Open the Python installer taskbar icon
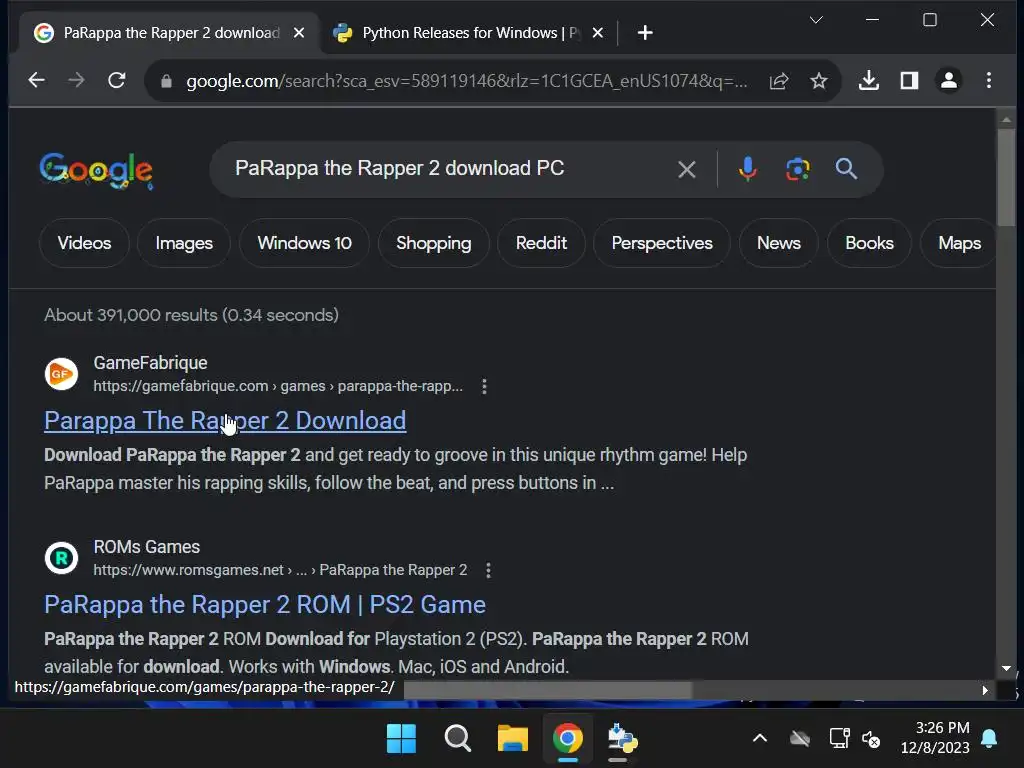This screenshot has height=768, width=1024. [622, 739]
